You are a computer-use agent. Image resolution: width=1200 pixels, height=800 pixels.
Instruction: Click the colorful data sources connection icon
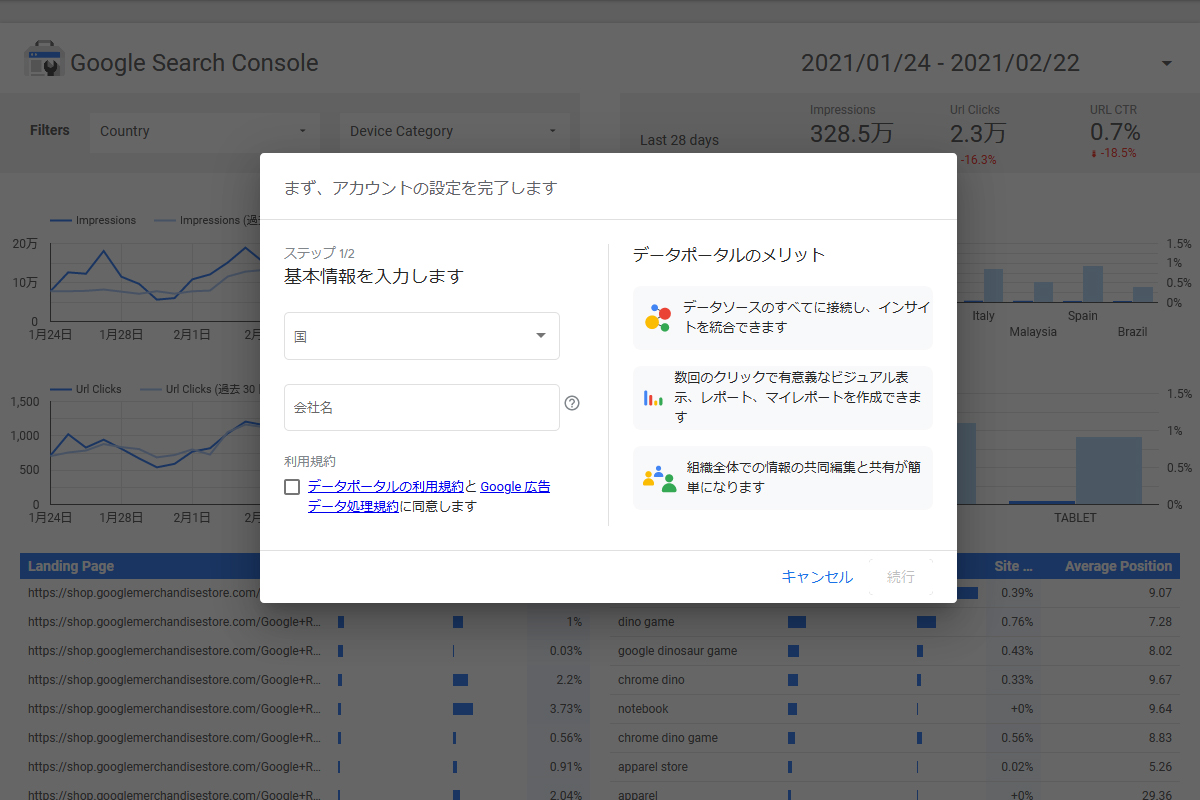pyautogui.click(x=657, y=318)
